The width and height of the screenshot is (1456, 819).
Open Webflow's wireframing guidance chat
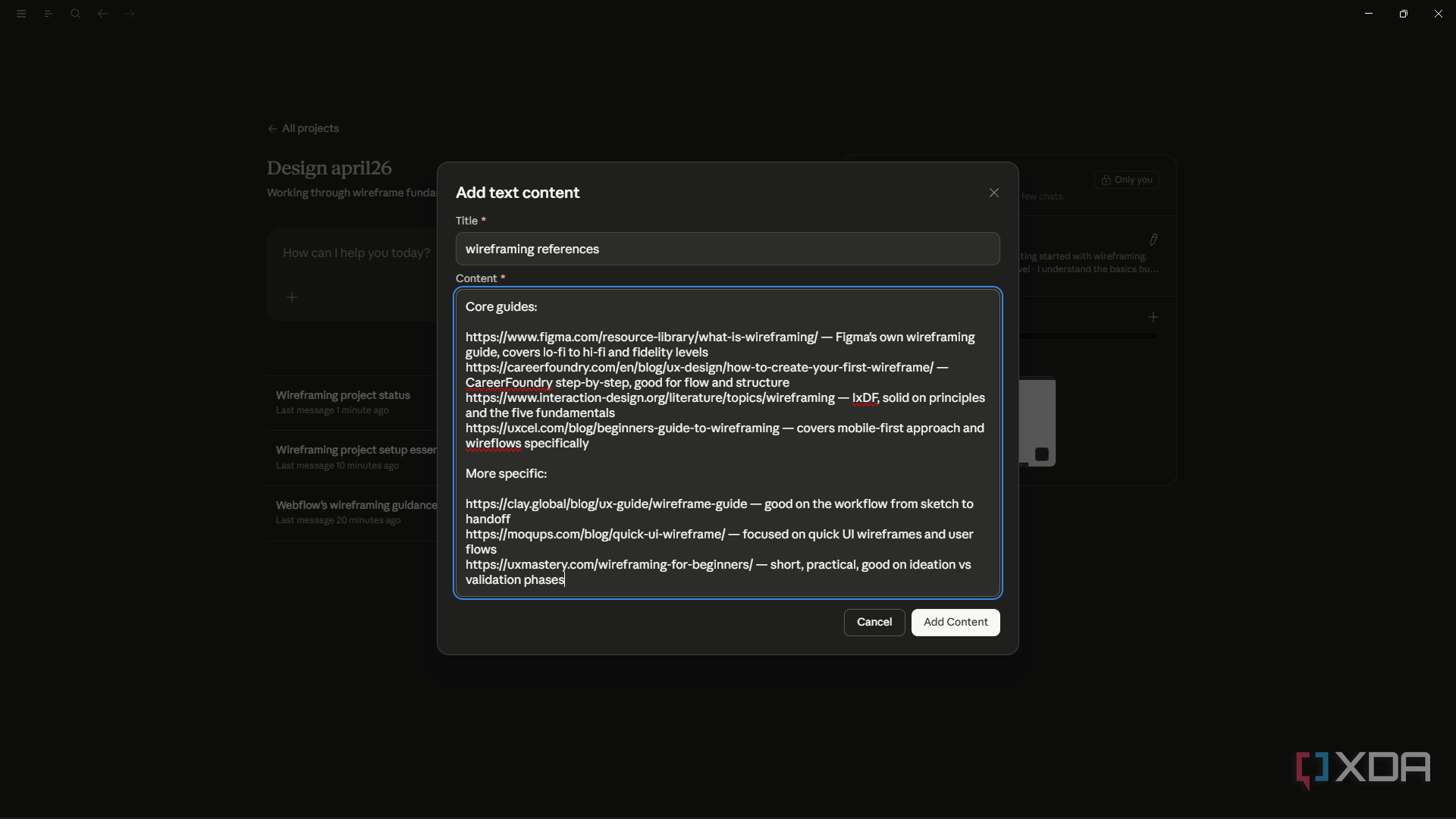pos(353,512)
